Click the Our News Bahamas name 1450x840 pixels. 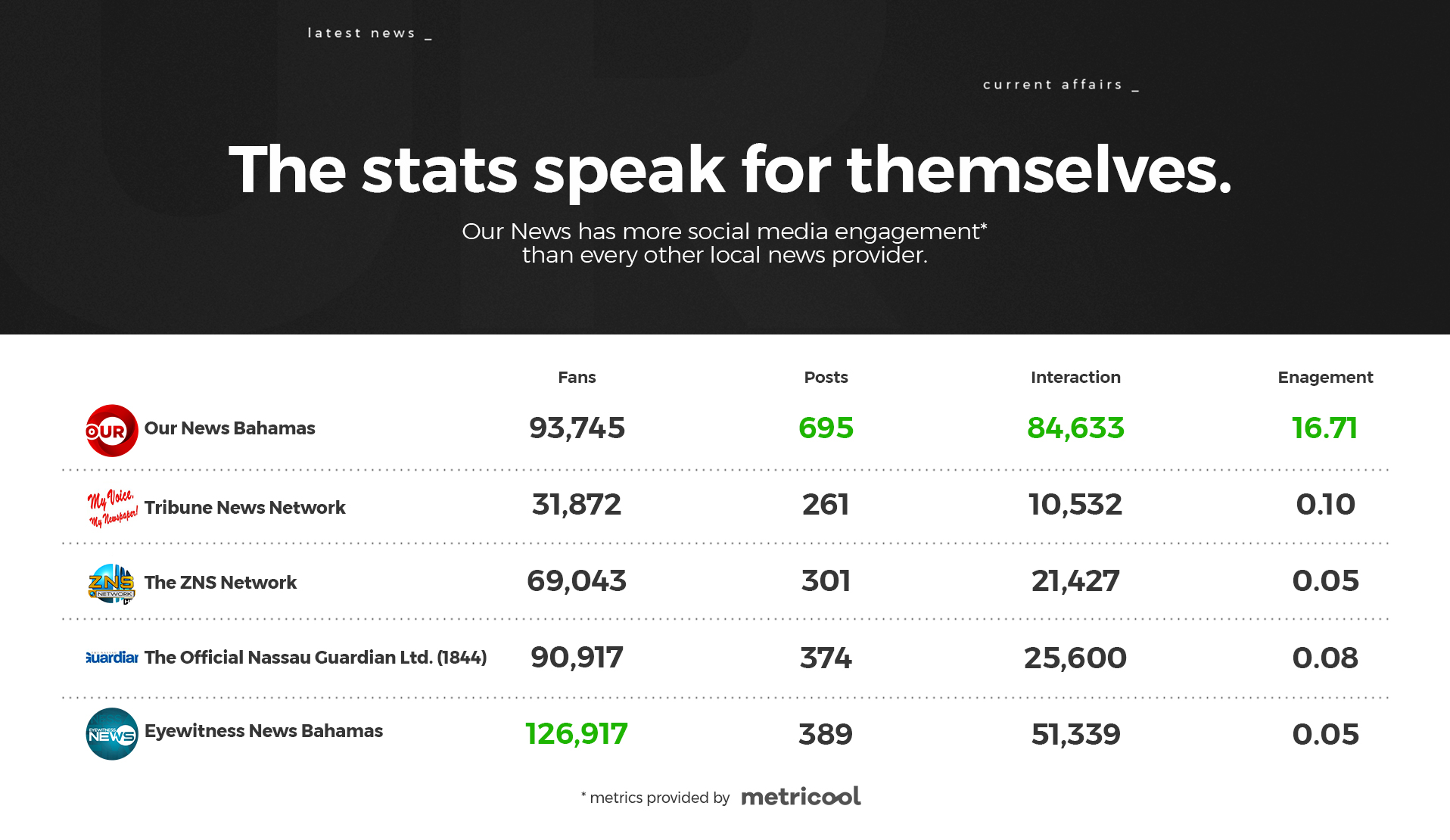point(229,428)
